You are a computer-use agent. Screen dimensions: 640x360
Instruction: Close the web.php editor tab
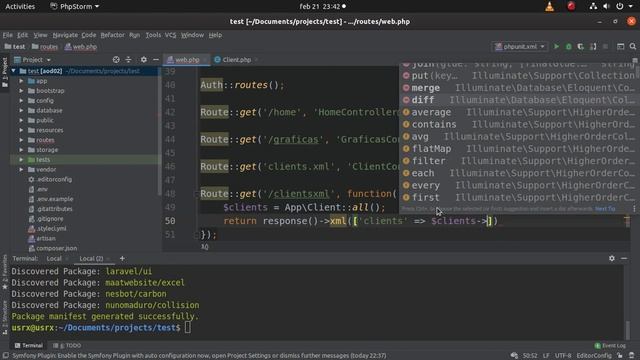pos(205,60)
